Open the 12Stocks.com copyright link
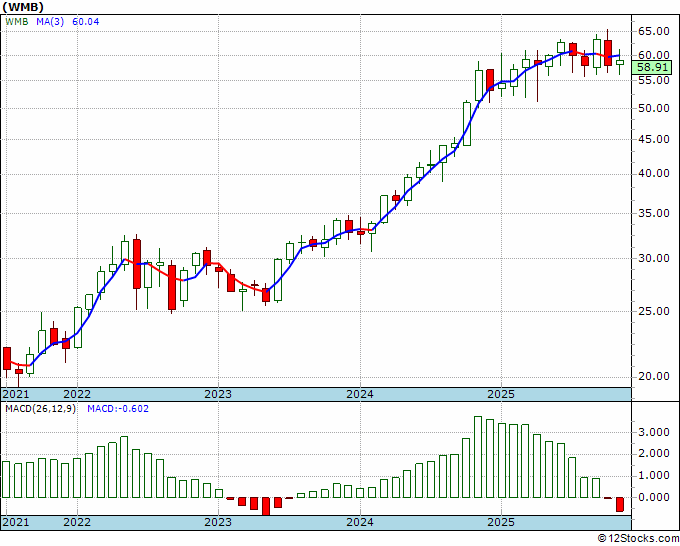 point(638,539)
